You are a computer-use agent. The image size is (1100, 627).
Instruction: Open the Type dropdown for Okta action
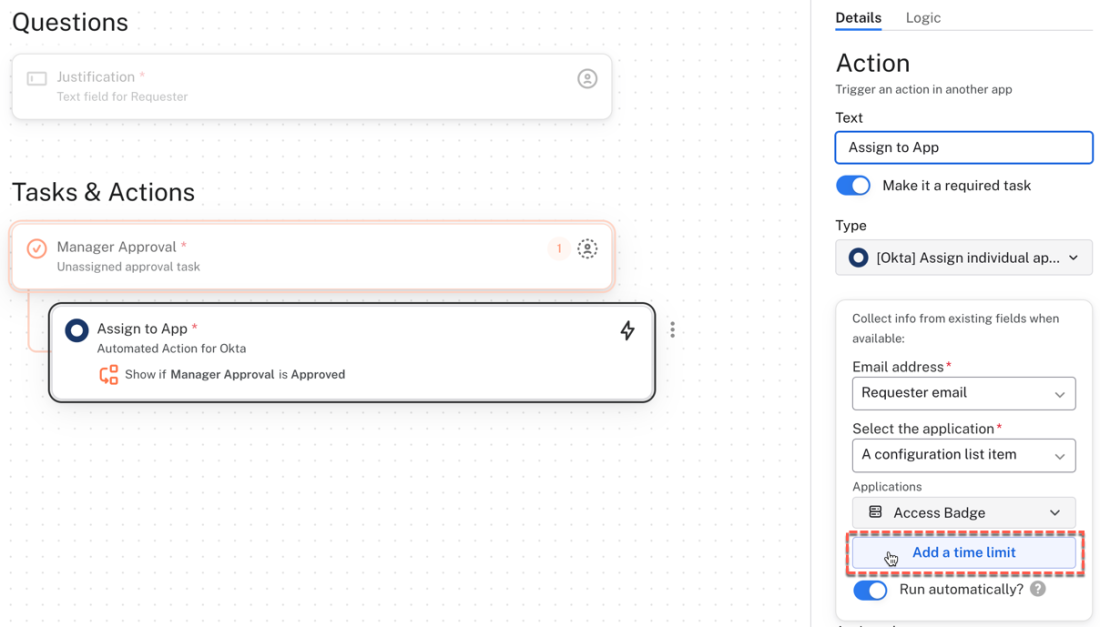[x=963, y=258]
